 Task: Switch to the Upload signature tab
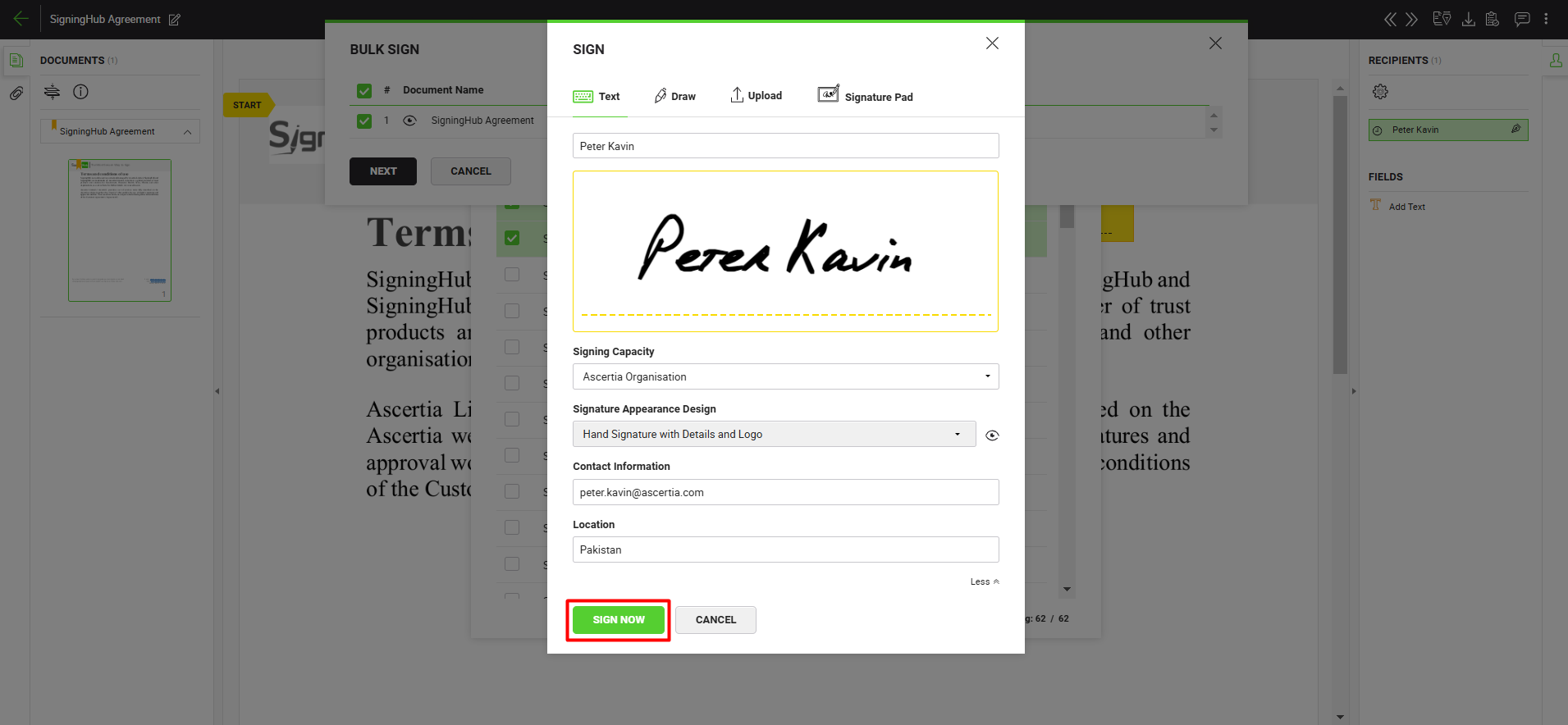(x=757, y=96)
